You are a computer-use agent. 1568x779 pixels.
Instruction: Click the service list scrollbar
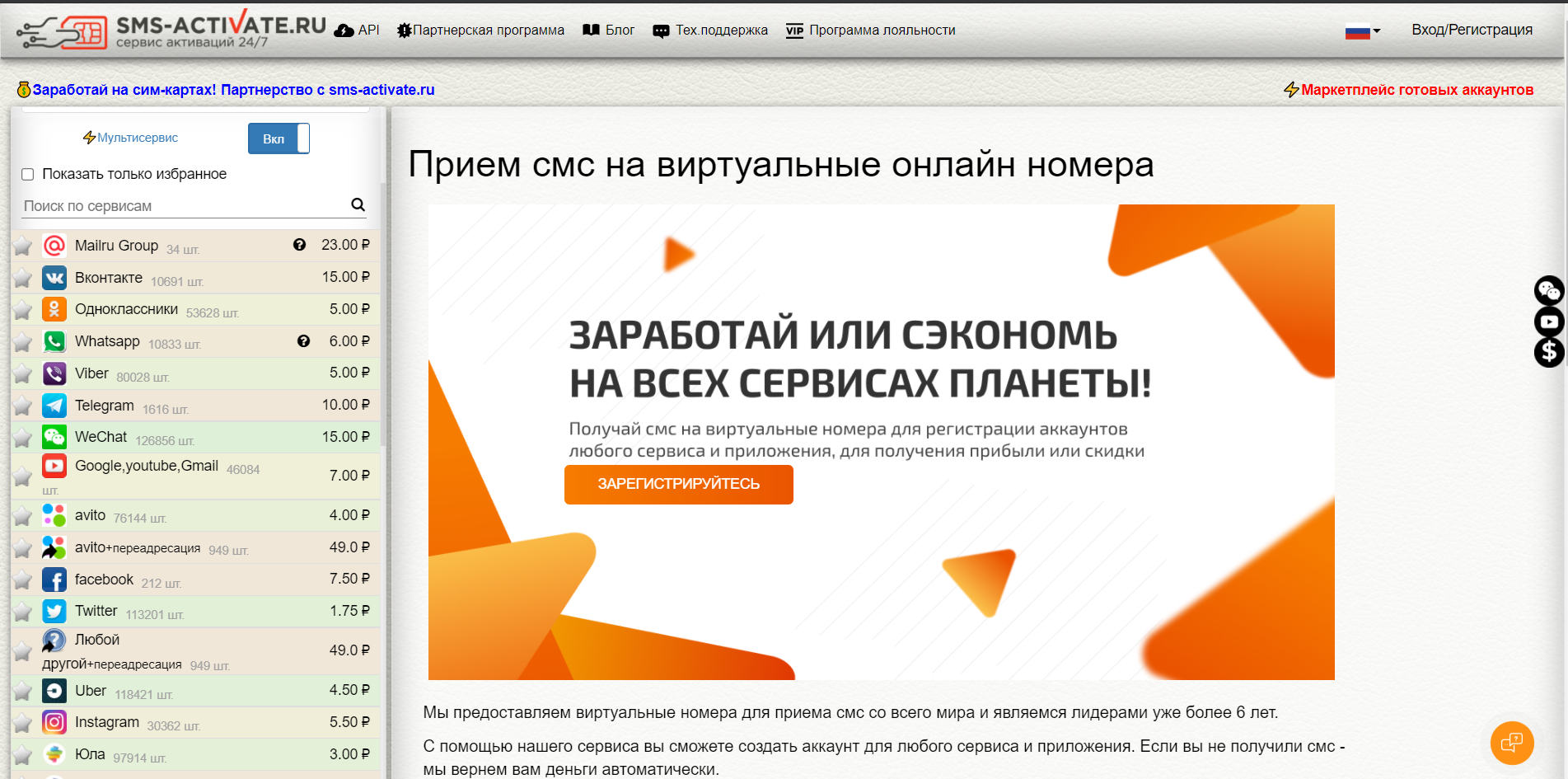coord(383,313)
